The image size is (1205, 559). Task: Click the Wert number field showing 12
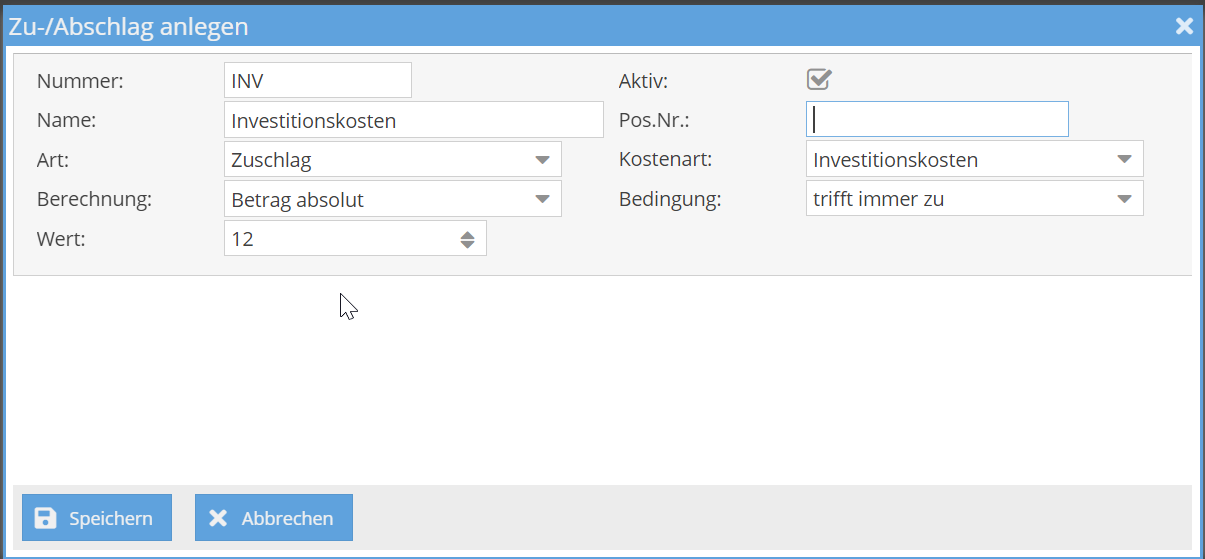point(340,239)
